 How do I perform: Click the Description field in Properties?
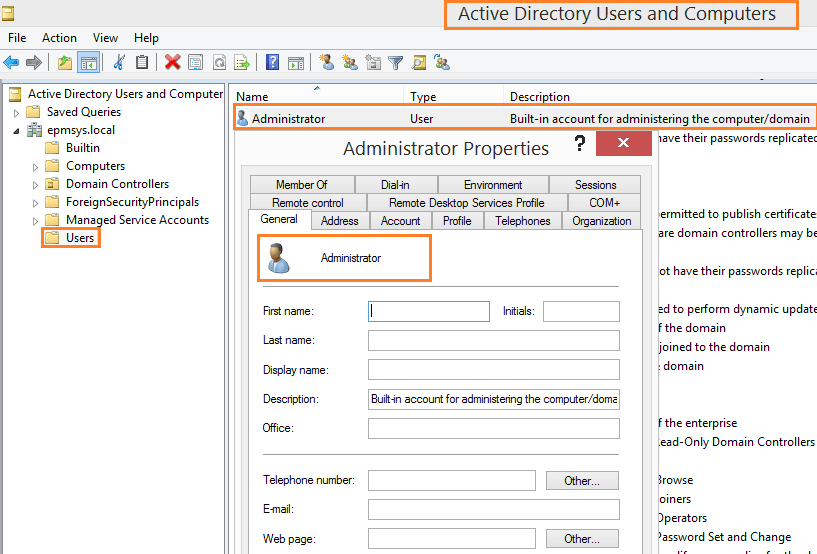point(494,399)
